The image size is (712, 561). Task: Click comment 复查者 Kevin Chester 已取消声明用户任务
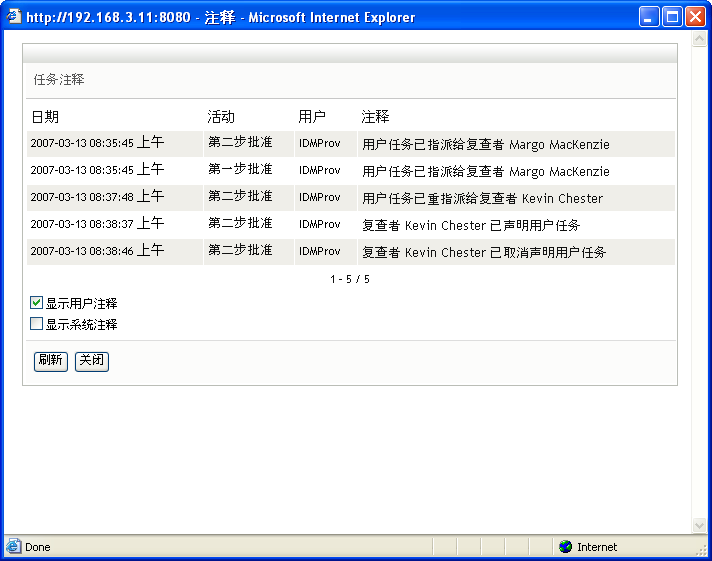coord(484,252)
